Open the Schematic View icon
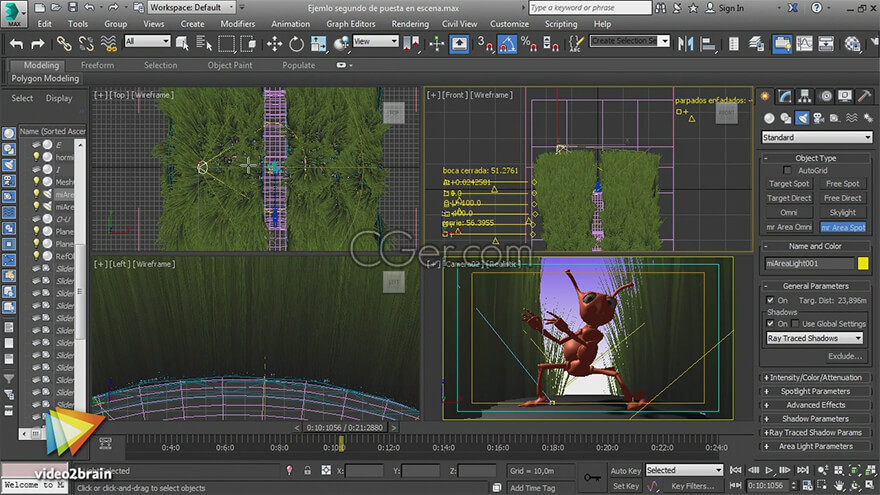This screenshot has height=495, width=880. pos(826,43)
